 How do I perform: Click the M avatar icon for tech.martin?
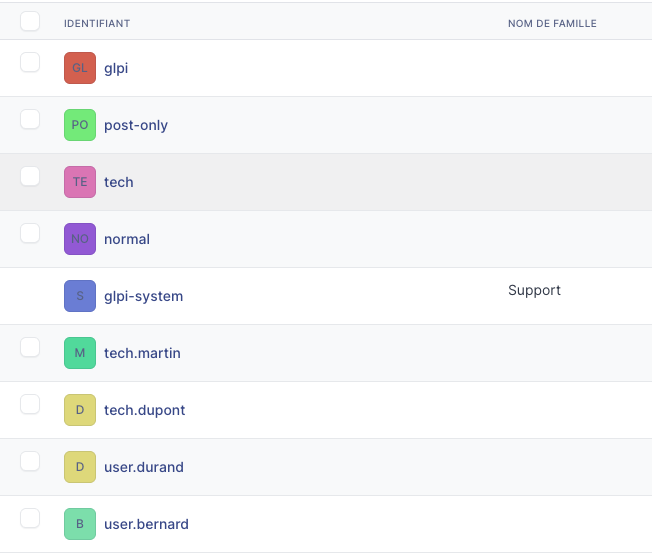click(x=80, y=353)
